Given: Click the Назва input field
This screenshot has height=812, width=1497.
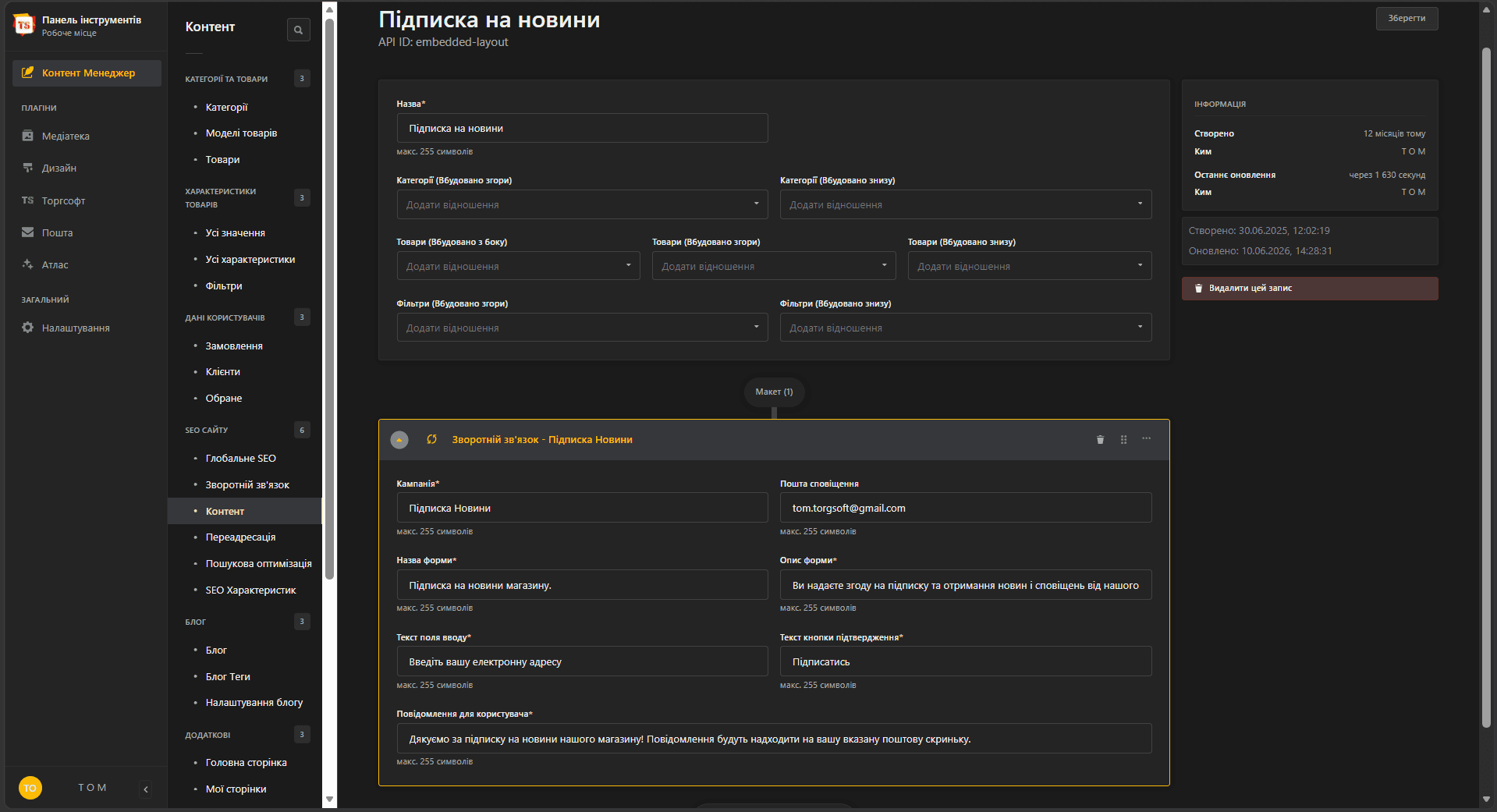Looking at the screenshot, I should point(582,128).
